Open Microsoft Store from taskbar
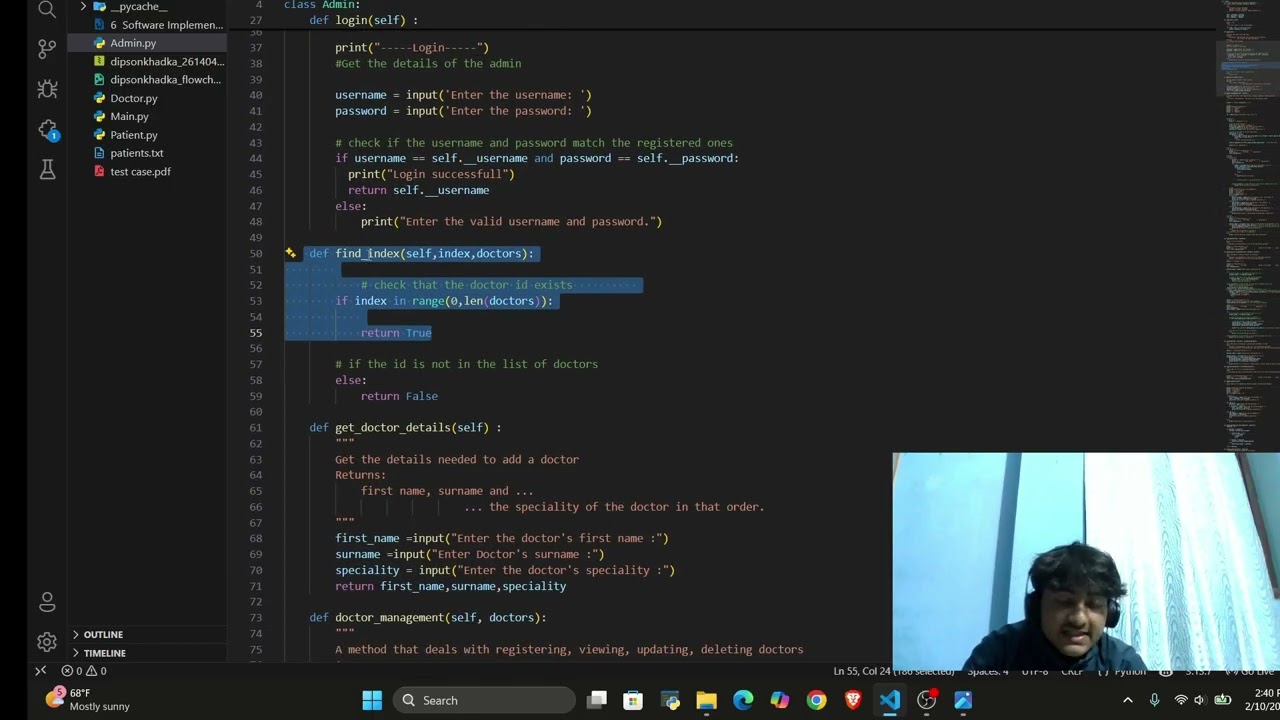Image resolution: width=1280 pixels, height=720 pixels. click(x=633, y=700)
